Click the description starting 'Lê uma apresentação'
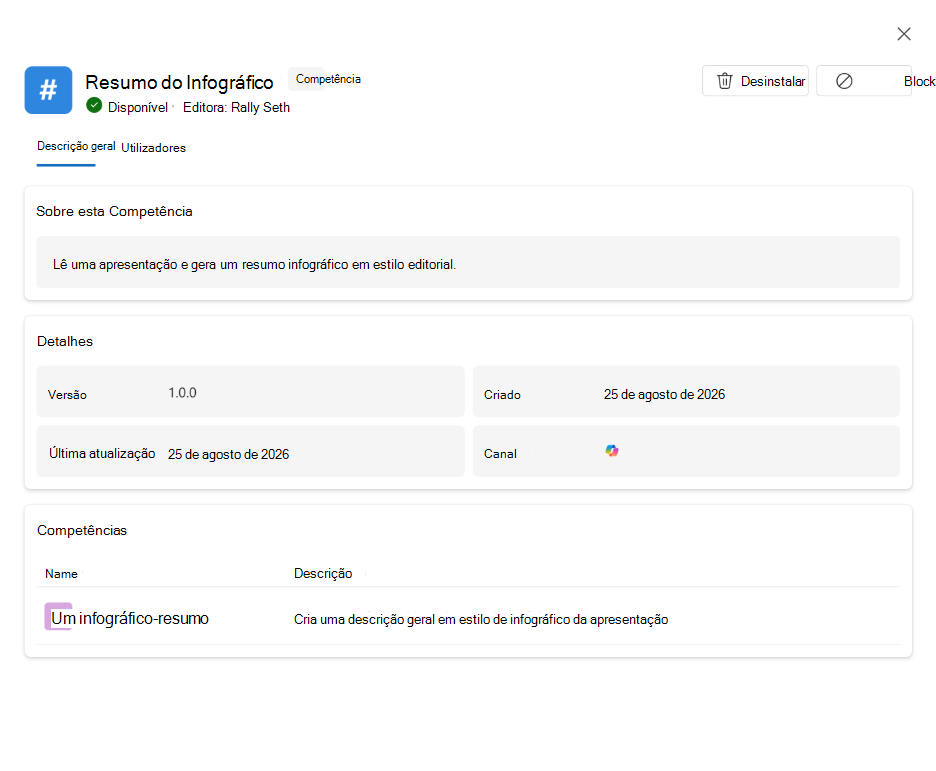The height and width of the screenshot is (771, 936). click(254, 264)
